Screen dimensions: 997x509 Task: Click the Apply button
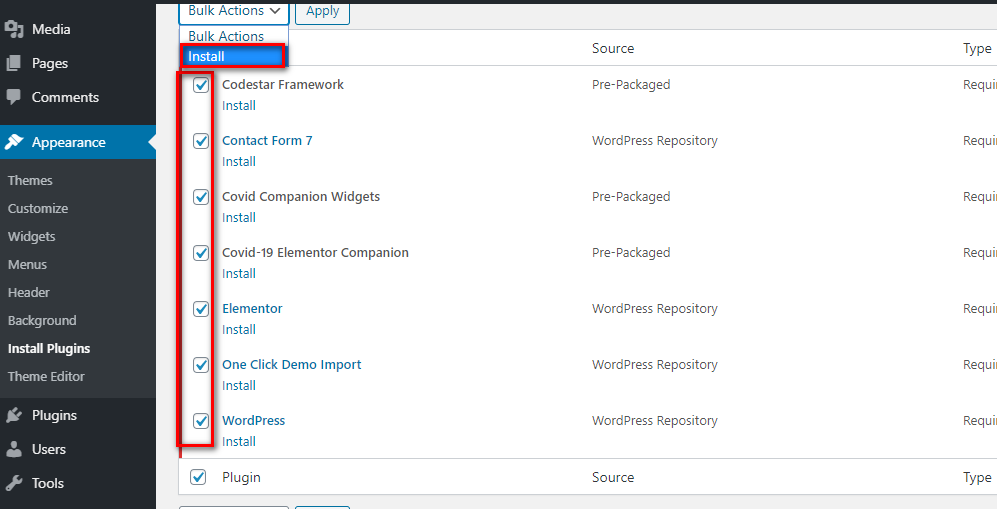(x=322, y=11)
